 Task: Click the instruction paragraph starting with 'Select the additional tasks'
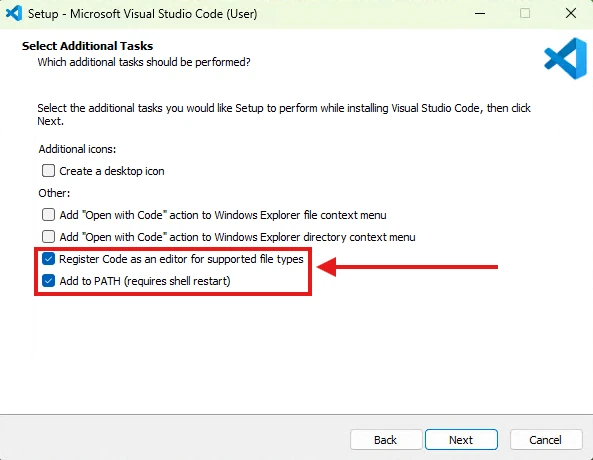click(284, 115)
